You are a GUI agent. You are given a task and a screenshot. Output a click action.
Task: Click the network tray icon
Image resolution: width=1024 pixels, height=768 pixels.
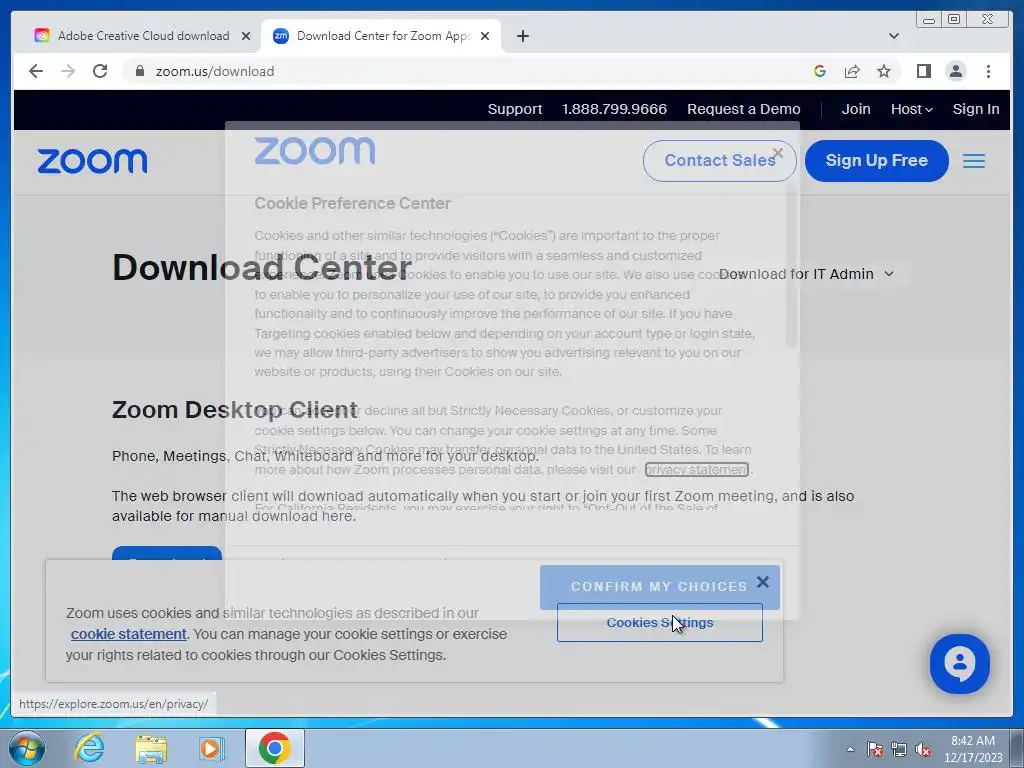(899, 749)
